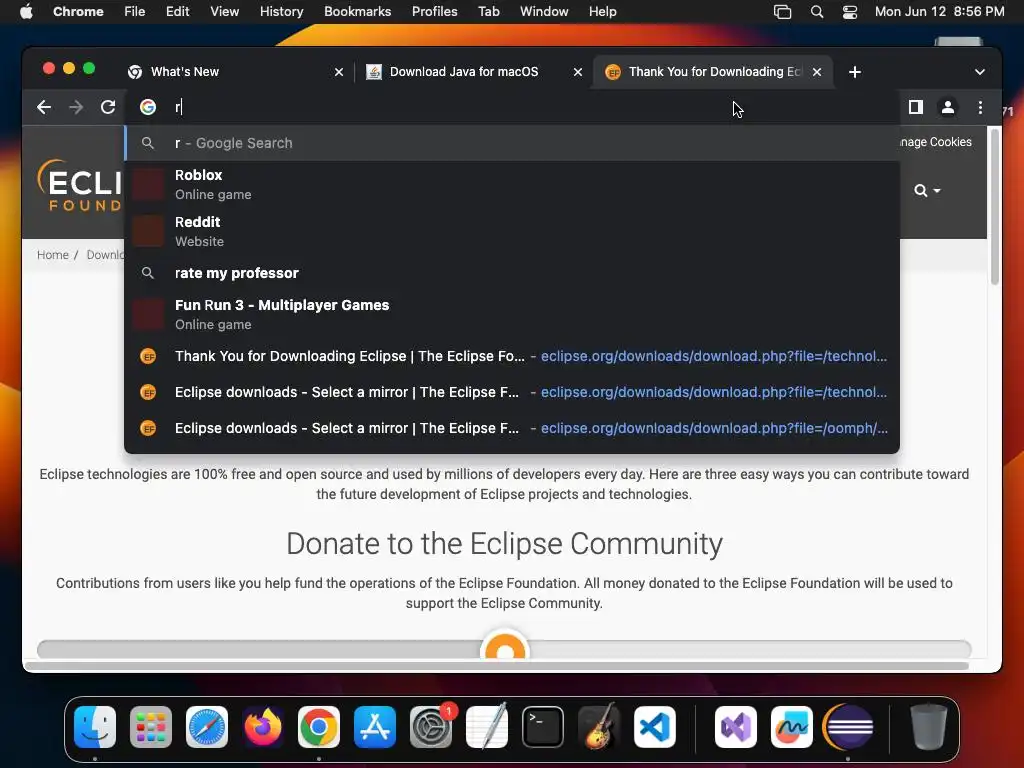1024x768 pixels.
Task: Open the Bookmarks menu
Action: pyautogui.click(x=357, y=11)
